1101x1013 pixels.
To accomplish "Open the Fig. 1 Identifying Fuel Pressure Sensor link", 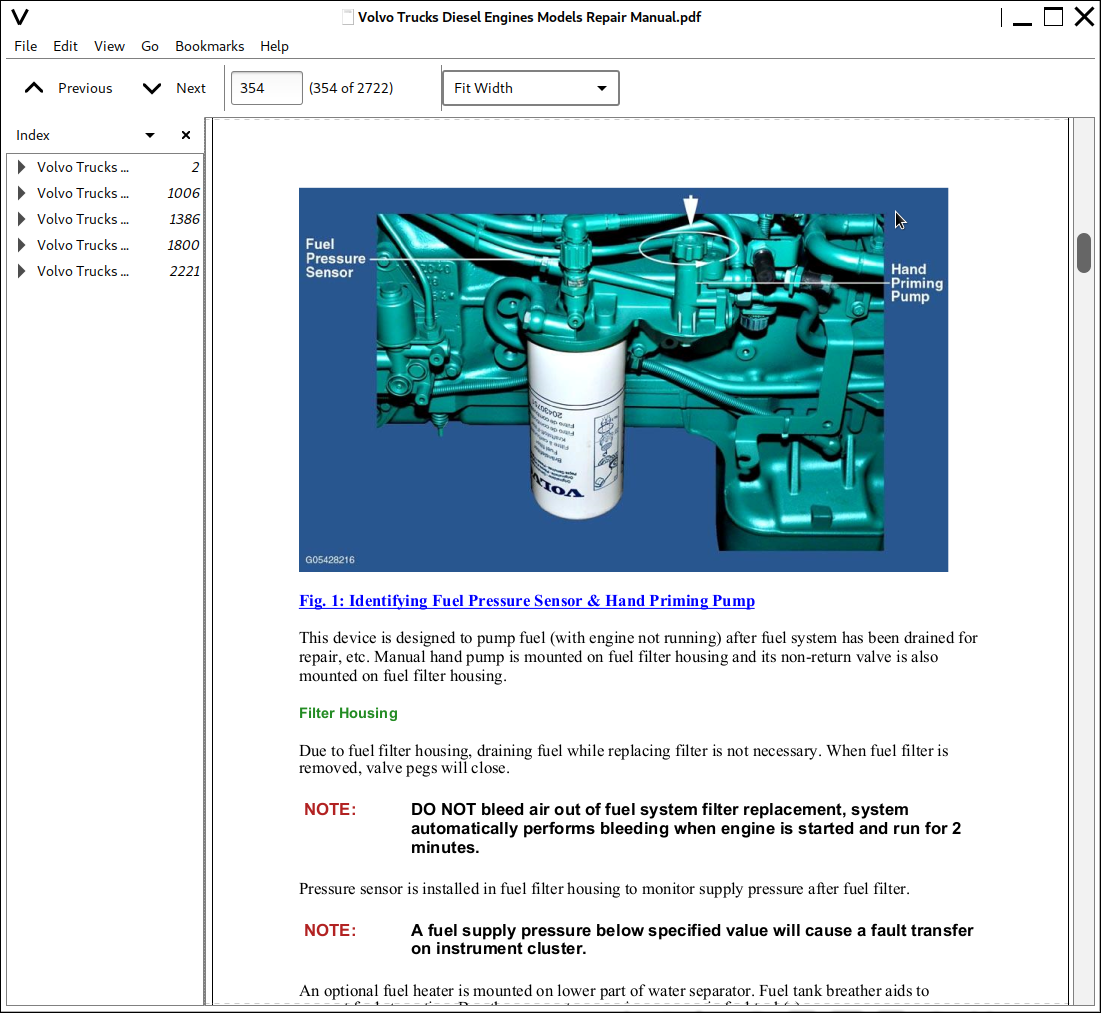I will [527, 601].
